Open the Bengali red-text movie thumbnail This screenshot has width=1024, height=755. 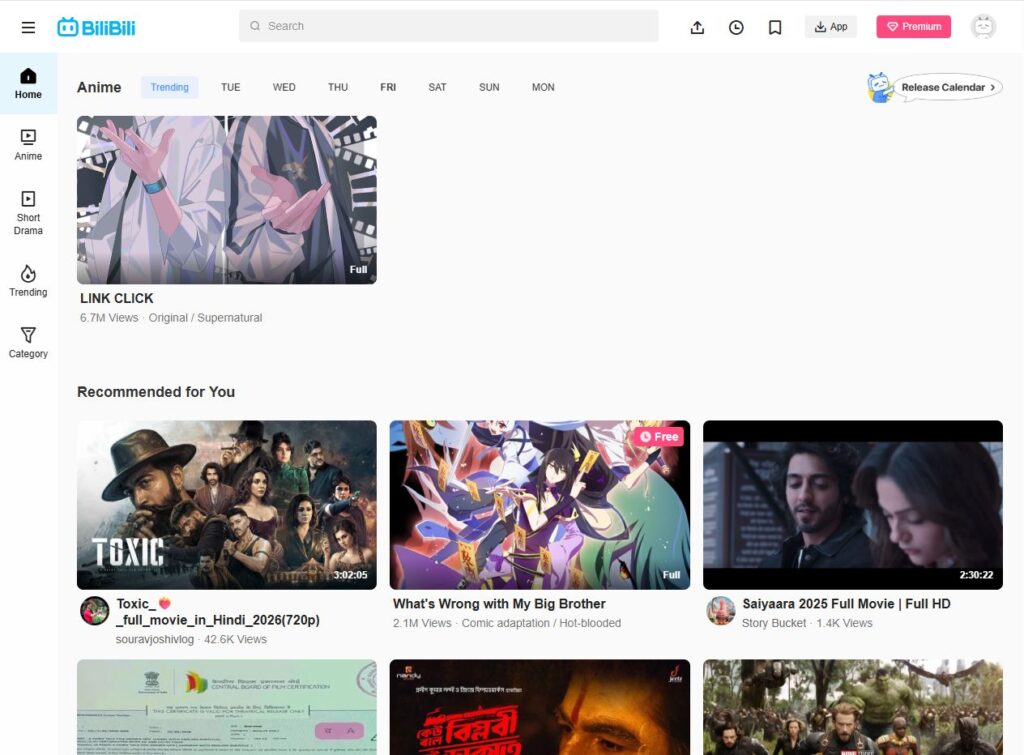539,707
